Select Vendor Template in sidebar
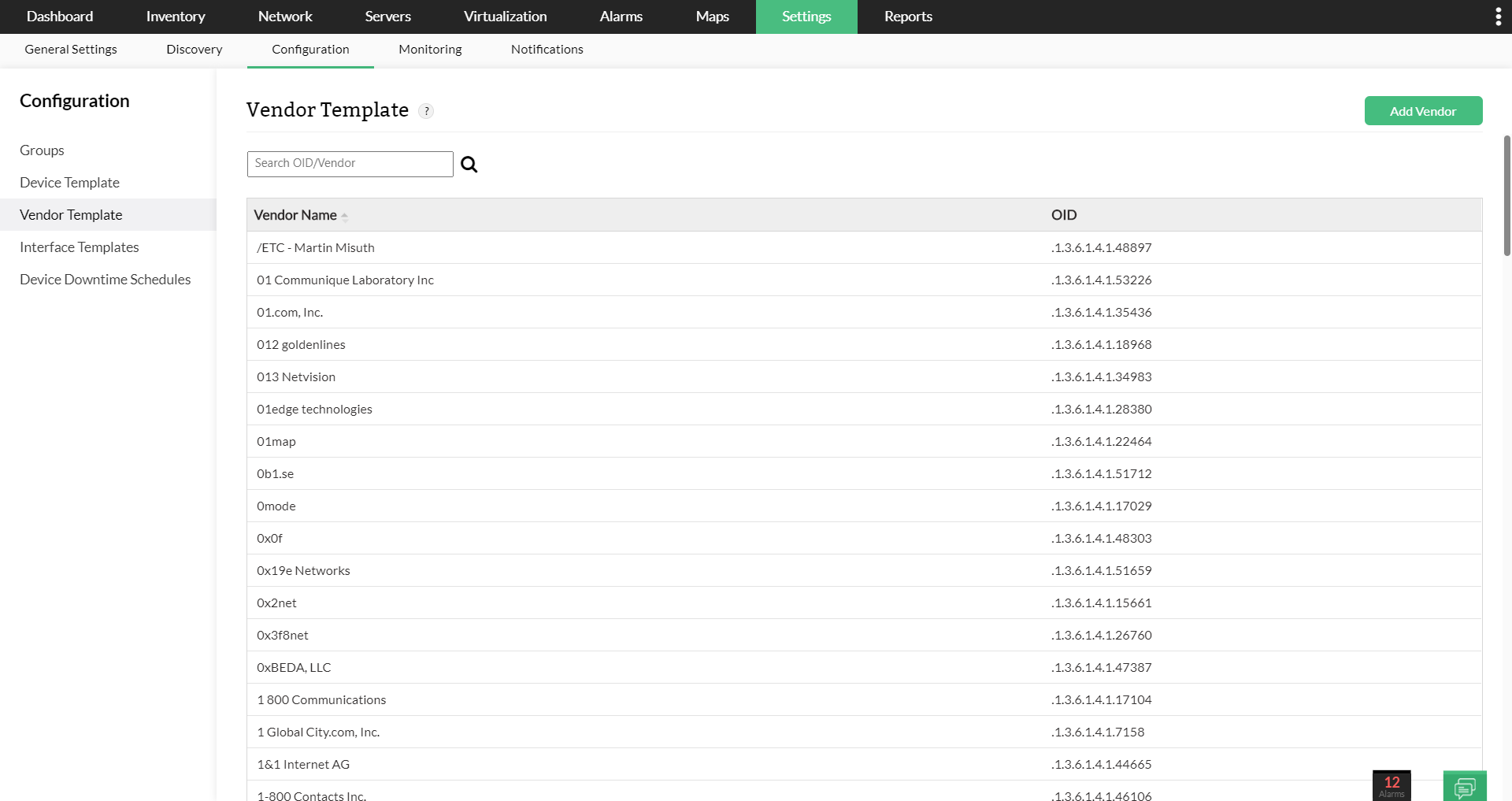This screenshot has width=1512, height=801. tap(108, 215)
